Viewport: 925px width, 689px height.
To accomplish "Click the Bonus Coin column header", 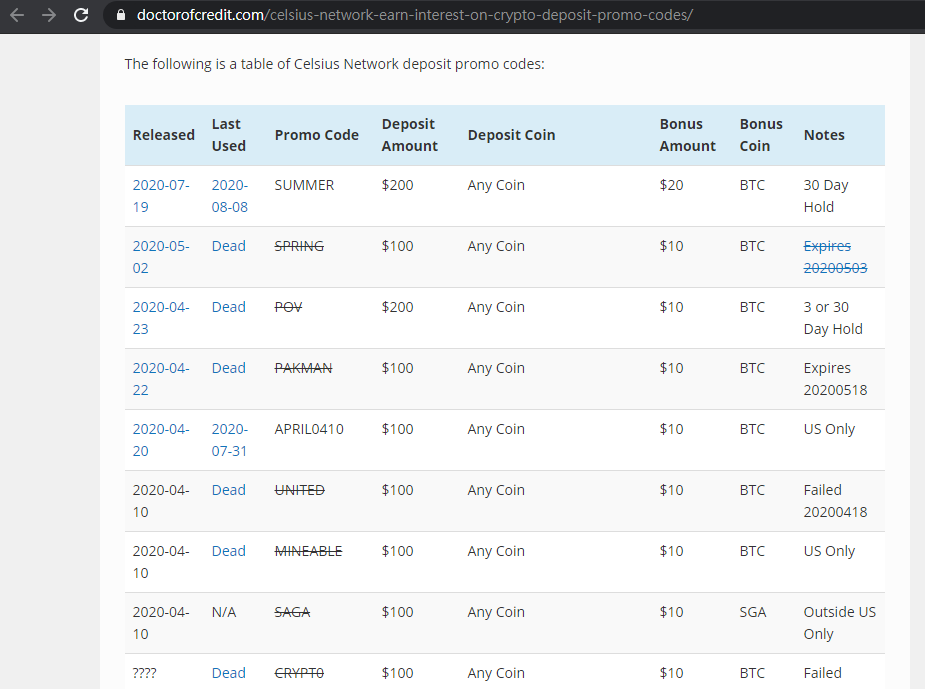I will tap(761, 135).
